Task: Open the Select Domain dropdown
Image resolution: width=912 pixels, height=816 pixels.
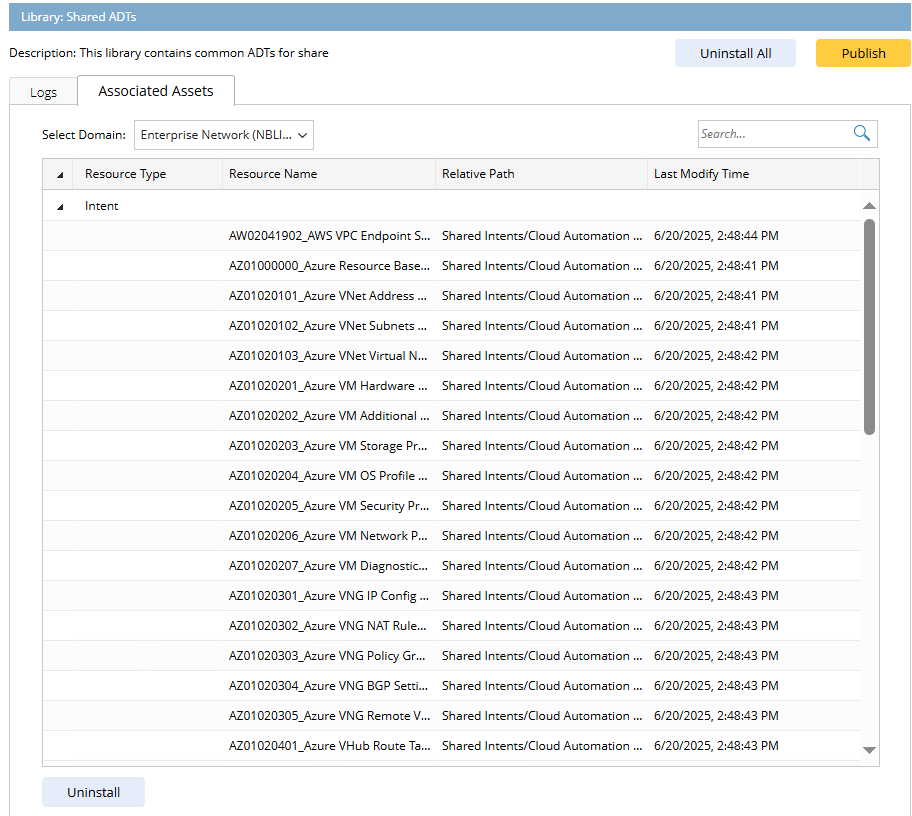Action: pos(224,135)
